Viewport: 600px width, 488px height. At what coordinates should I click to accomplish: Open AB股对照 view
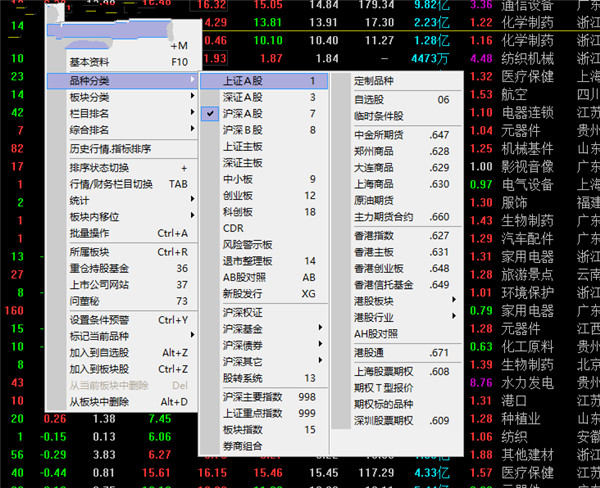264,277
